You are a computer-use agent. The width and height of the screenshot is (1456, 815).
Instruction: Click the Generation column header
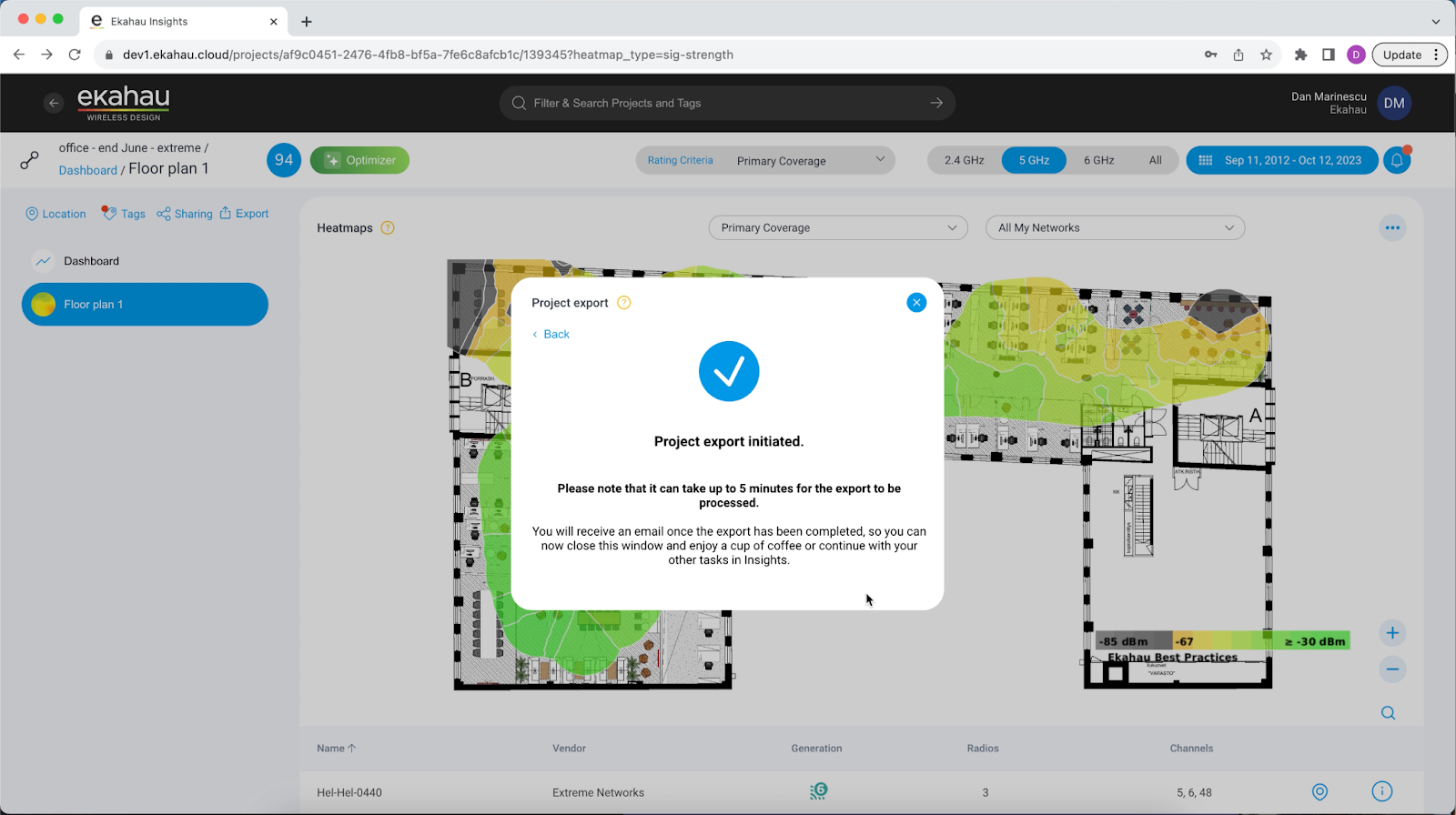click(x=816, y=749)
